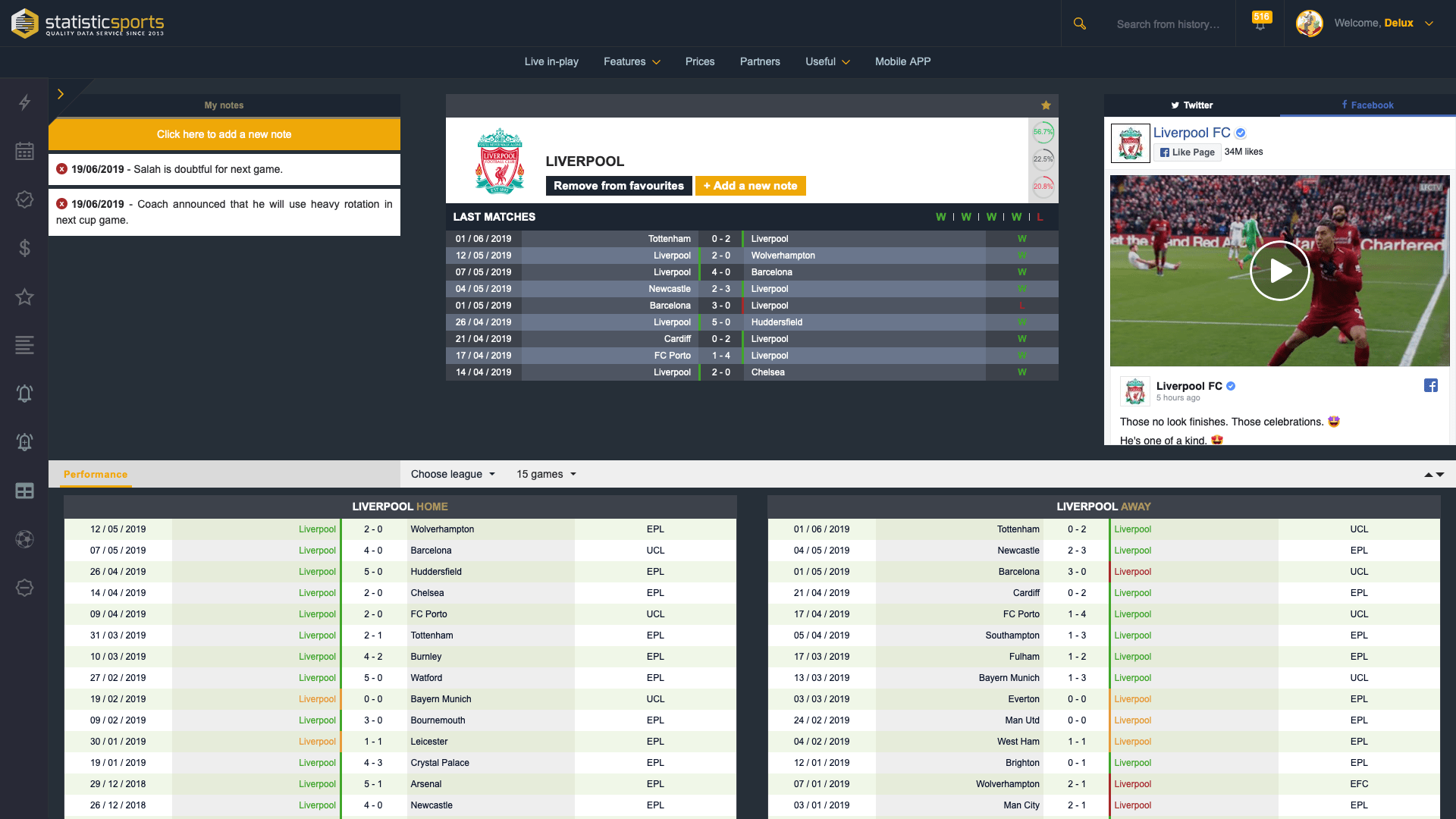Click the star icon to favourite Liverpool
The width and height of the screenshot is (1456, 819).
tap(1046, 105)
